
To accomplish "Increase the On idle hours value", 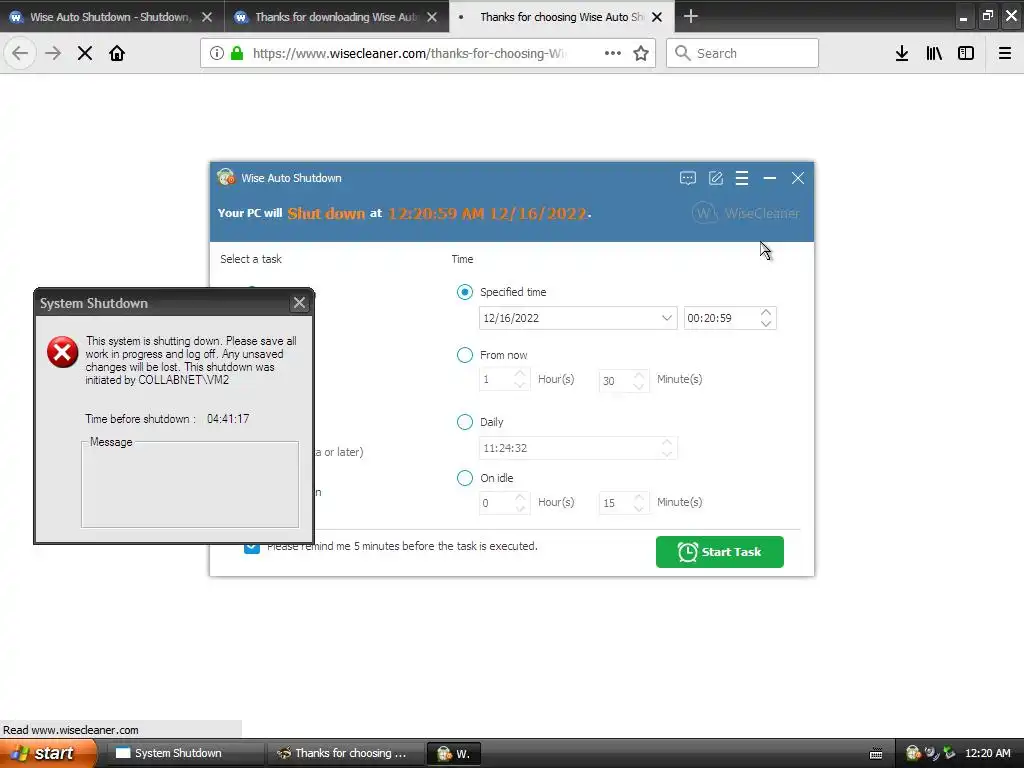I will coord(520,498).
